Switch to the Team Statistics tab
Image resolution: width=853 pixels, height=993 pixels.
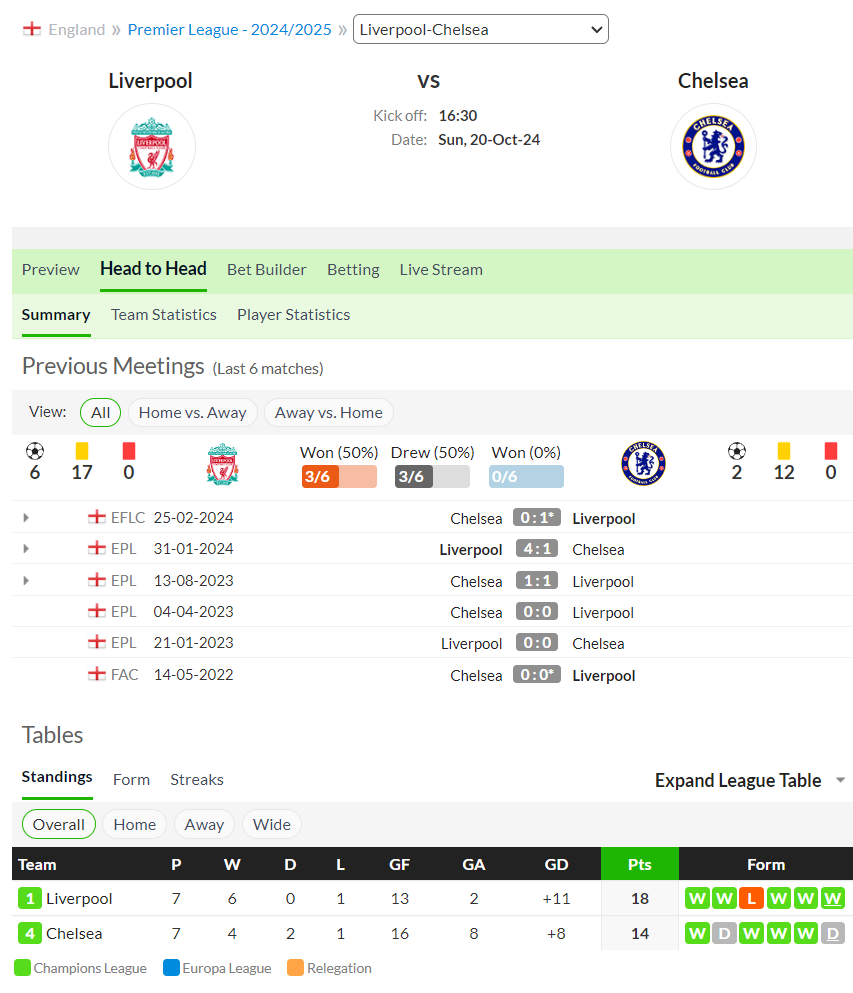163,315
